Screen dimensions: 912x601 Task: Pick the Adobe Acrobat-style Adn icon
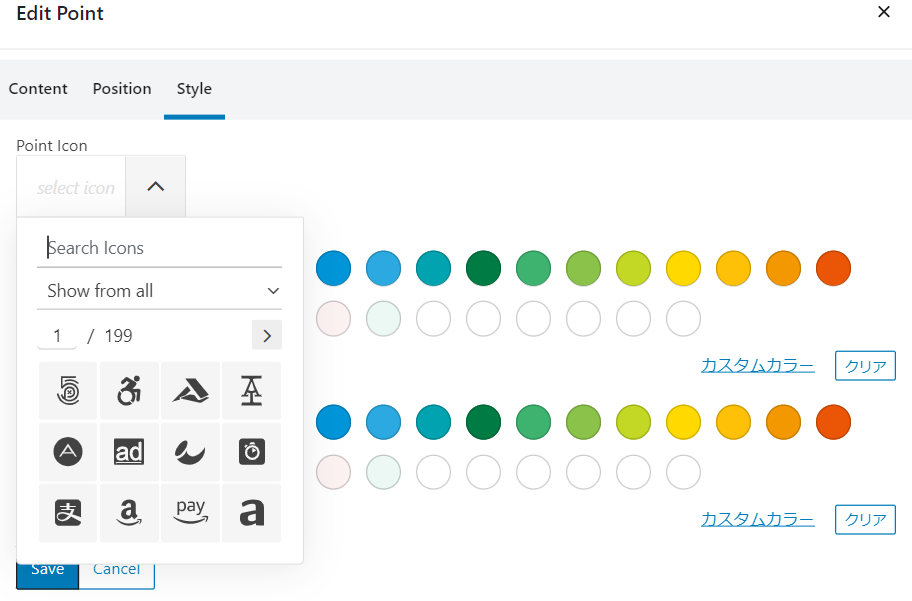click(x=190, y=390)
